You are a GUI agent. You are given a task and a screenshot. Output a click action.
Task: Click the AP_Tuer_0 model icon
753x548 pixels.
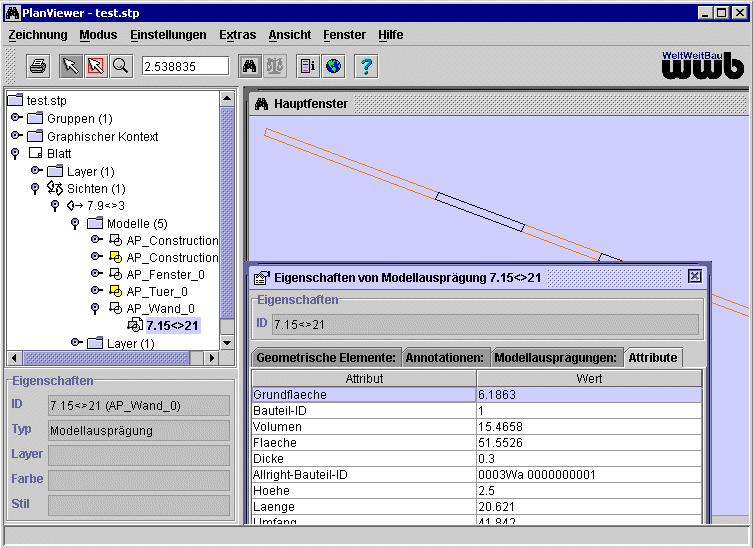(115, 291)
